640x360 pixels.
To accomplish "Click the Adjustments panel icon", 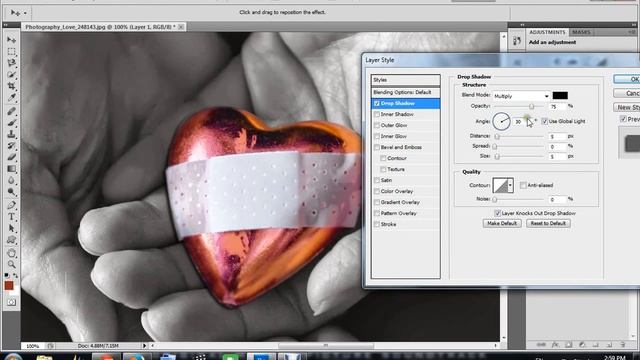I will (x=517, y=40).
